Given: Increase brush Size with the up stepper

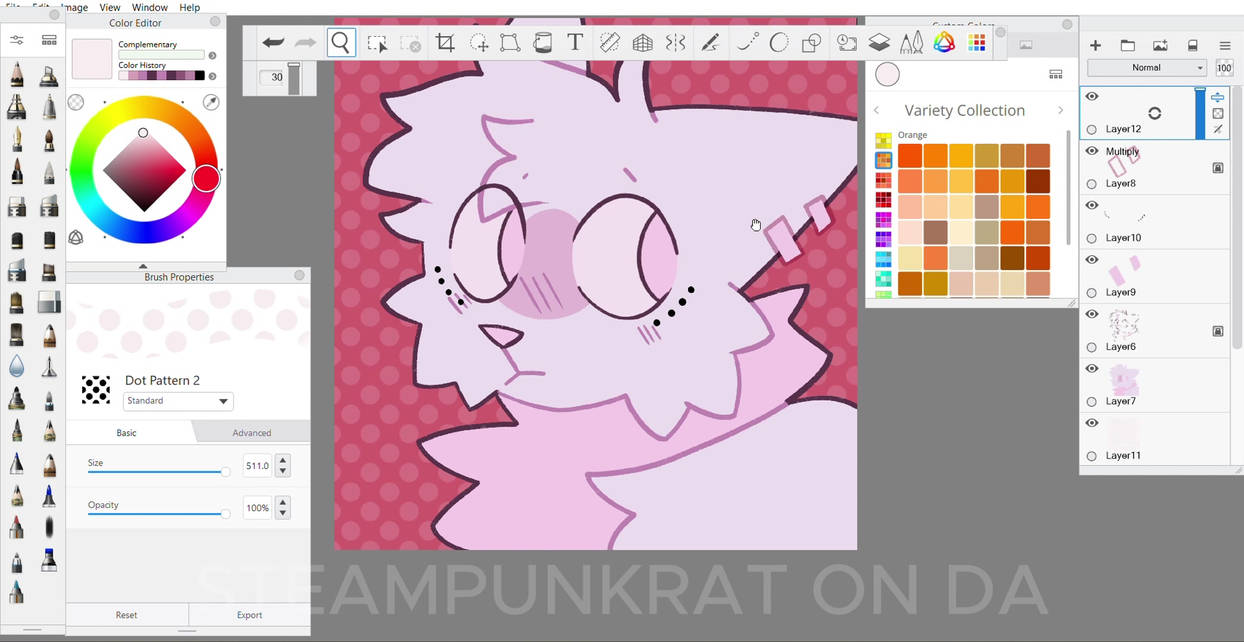Looking at the screenshot, I should pyautogui.click(x=283, y=461).
